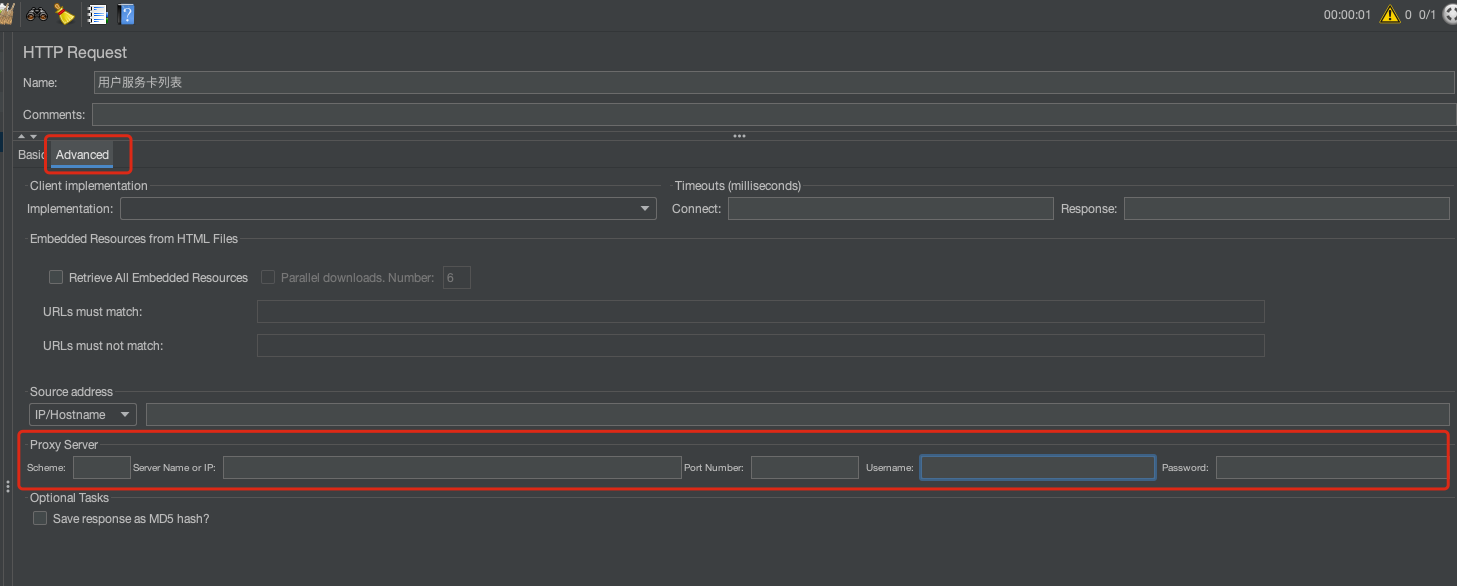Click the Source address text field

click(798, 414)
